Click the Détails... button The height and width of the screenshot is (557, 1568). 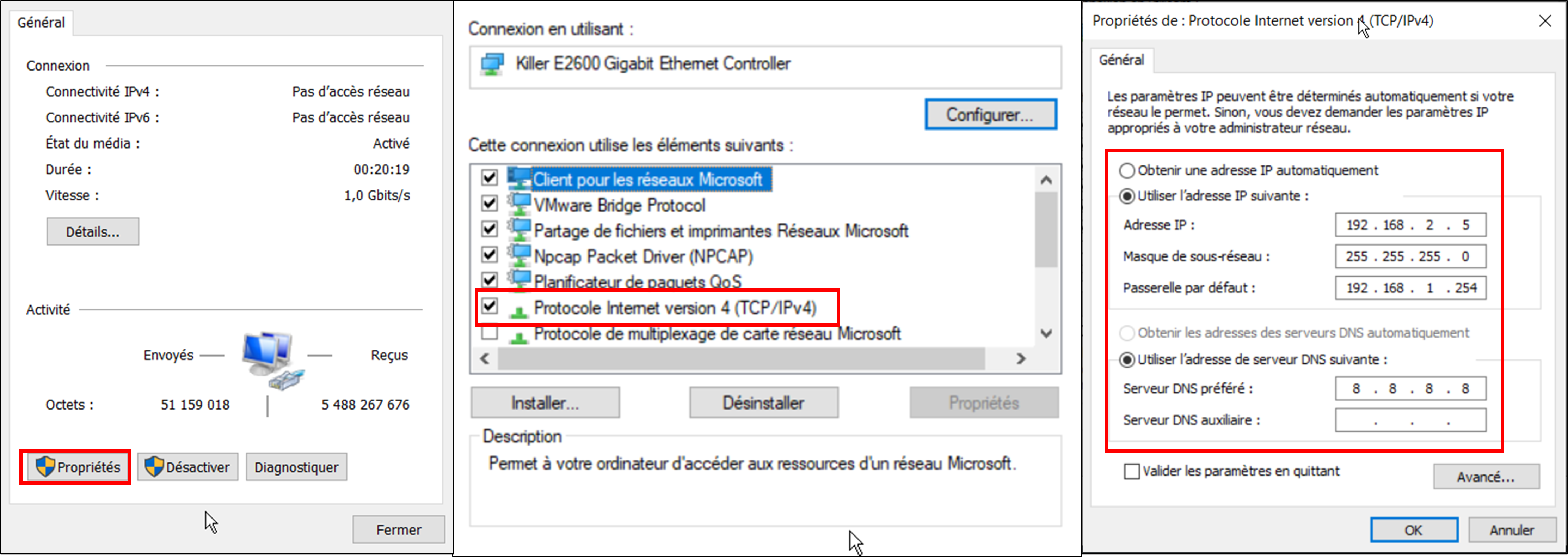click(x=93, y=231)
